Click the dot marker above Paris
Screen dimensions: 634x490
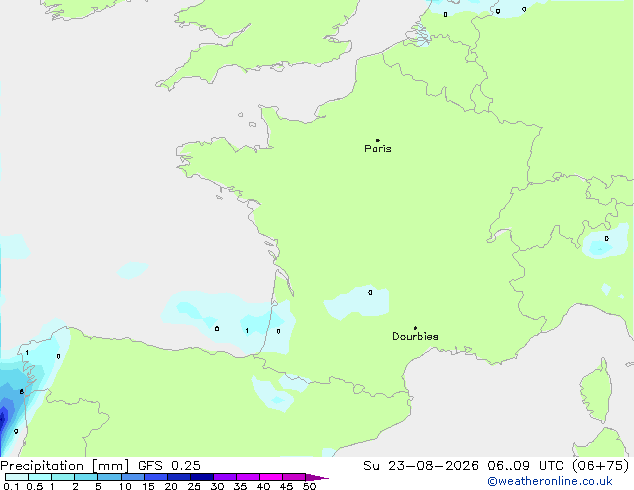tap(378, 140)
